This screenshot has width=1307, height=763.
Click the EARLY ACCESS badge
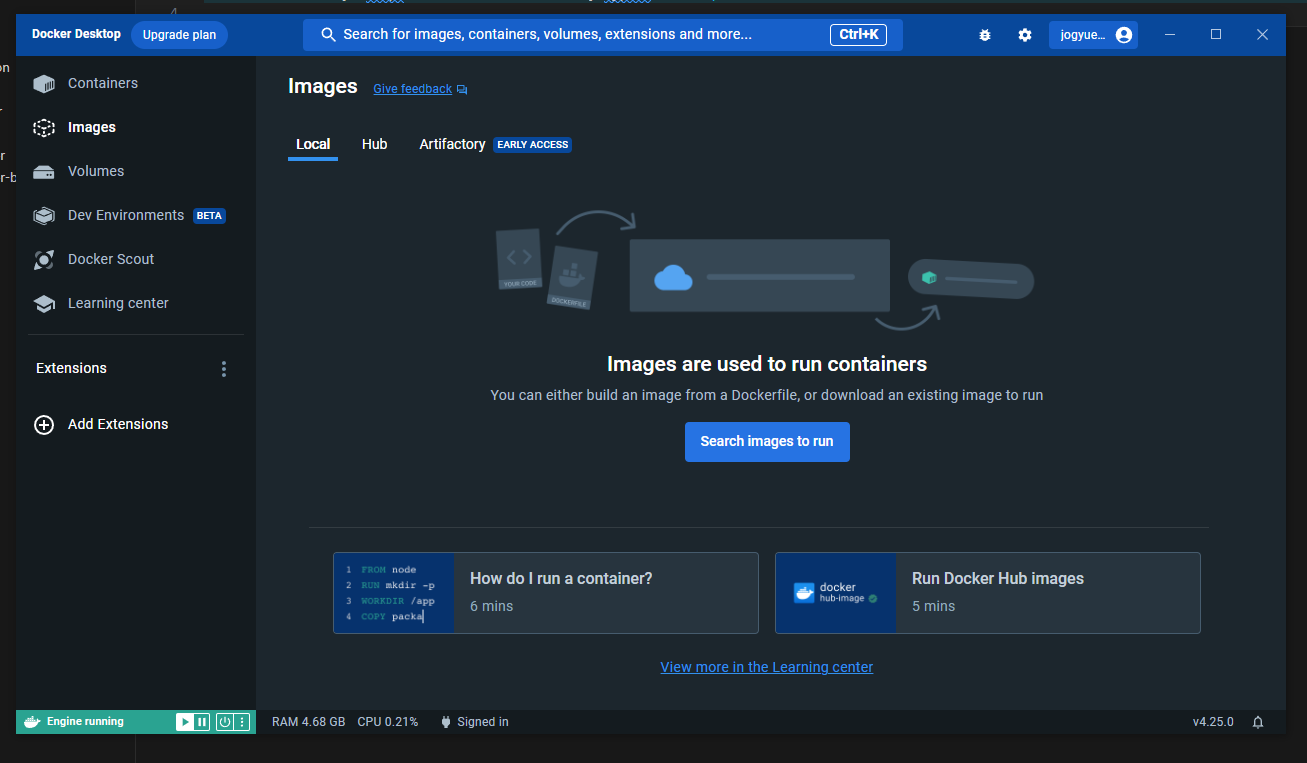[x=533, y=145]
